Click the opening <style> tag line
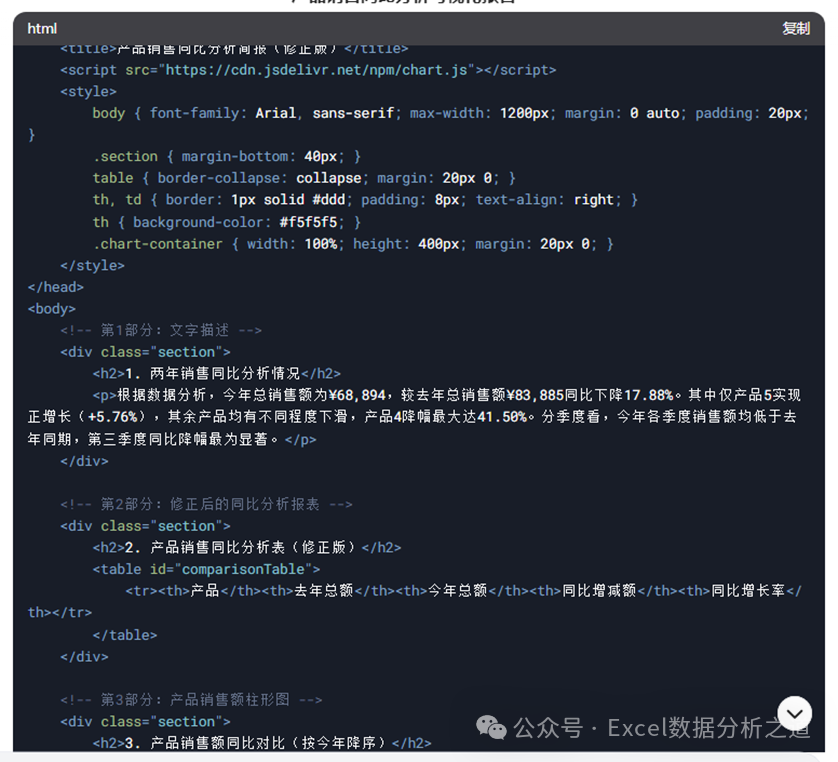 click(89, 92)
